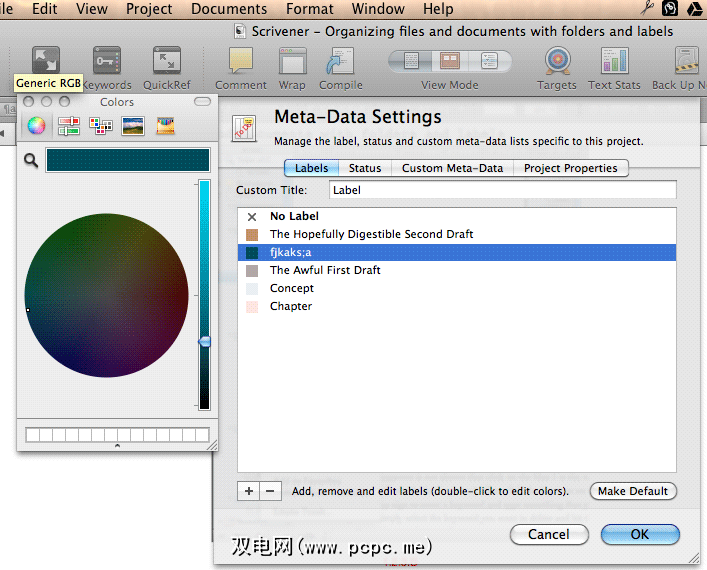The image size is (707, 570).
Task: Click the Wrap toolbar icon
Action: point(292,61)
